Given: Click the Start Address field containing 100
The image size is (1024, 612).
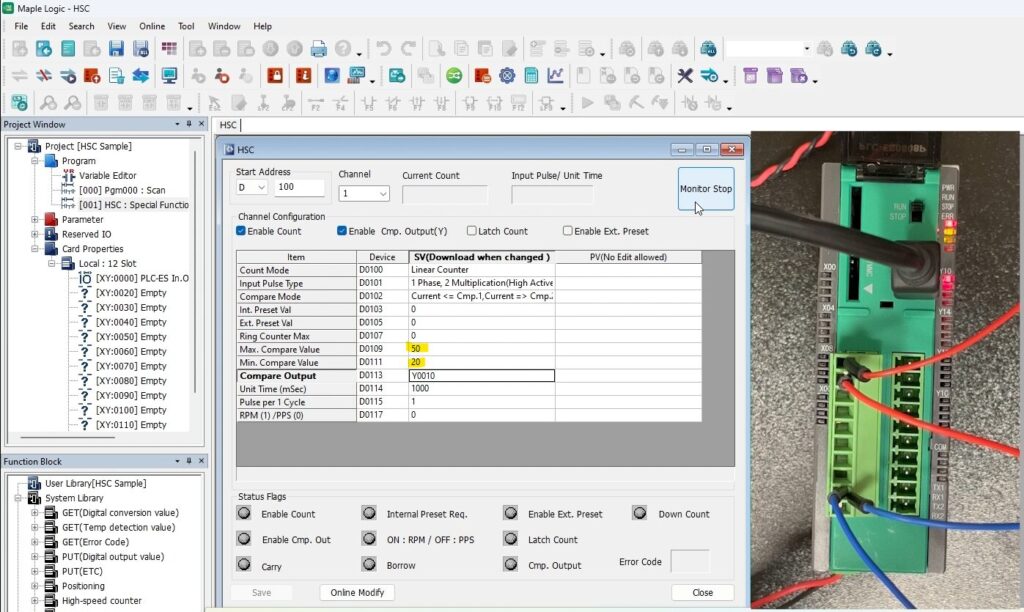Looking at the screenshot, I should 299,187.
